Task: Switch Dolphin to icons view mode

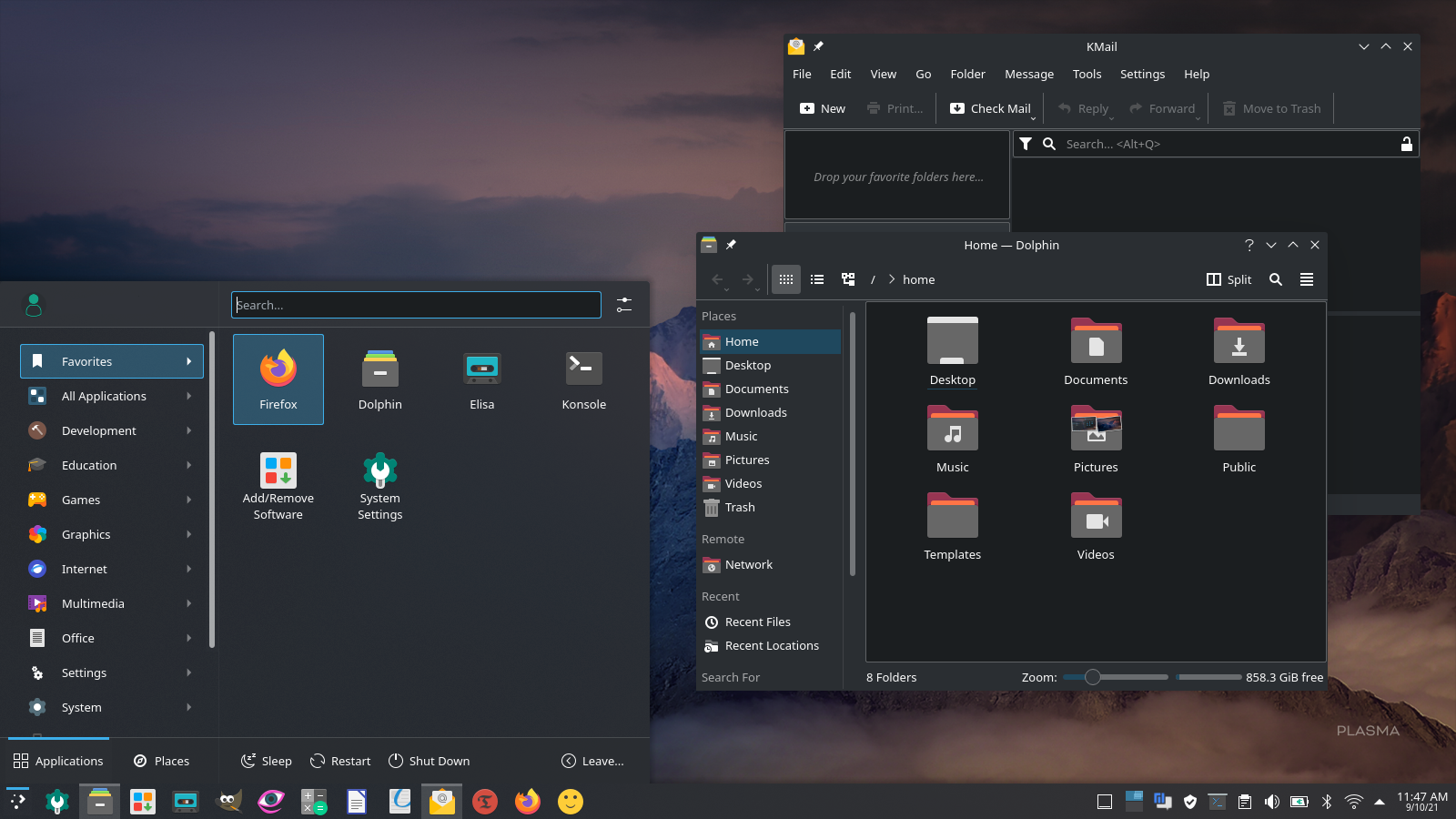Action: [x=786, y=279]
